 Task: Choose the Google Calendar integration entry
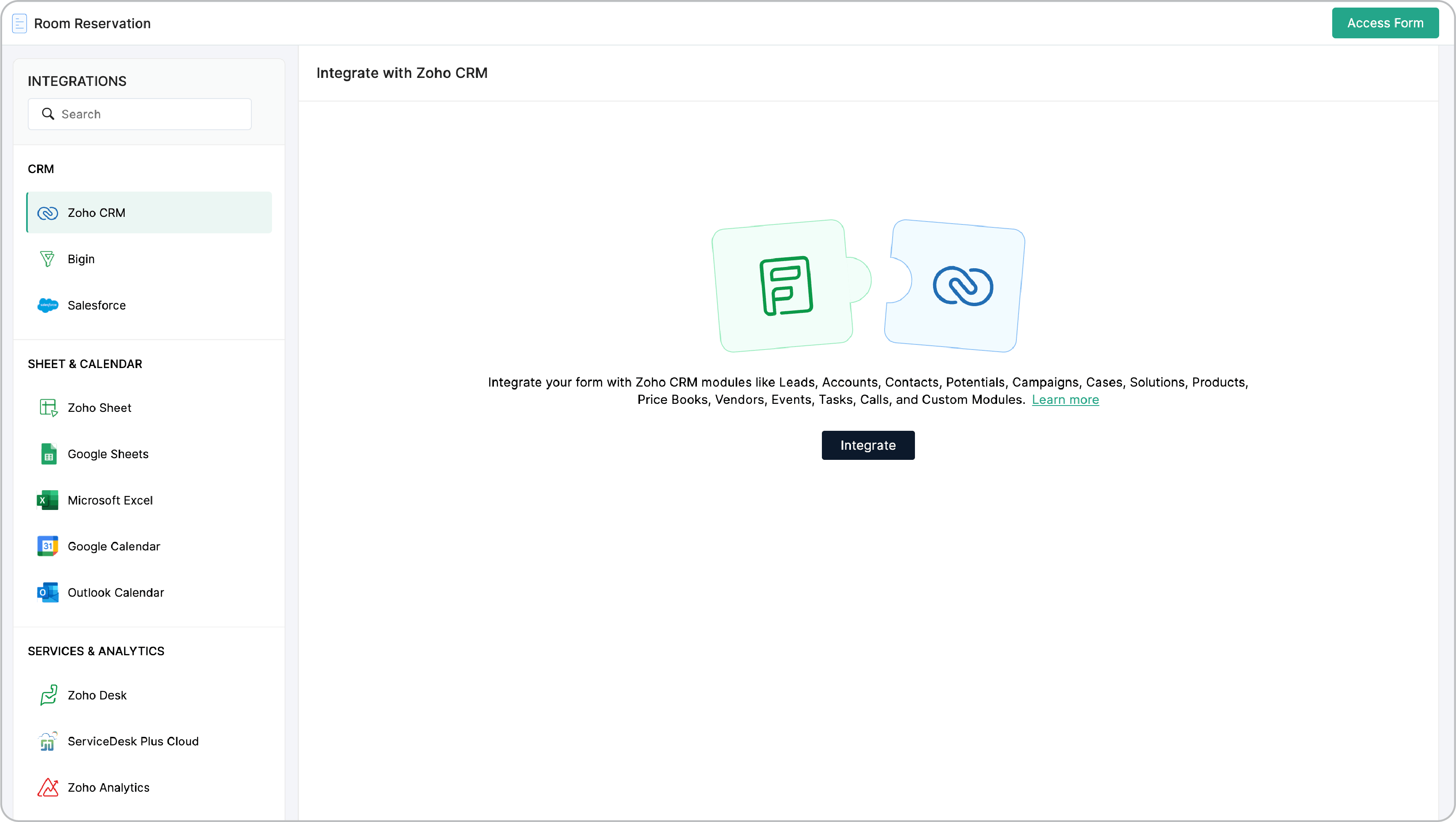(x=114, y=546)
